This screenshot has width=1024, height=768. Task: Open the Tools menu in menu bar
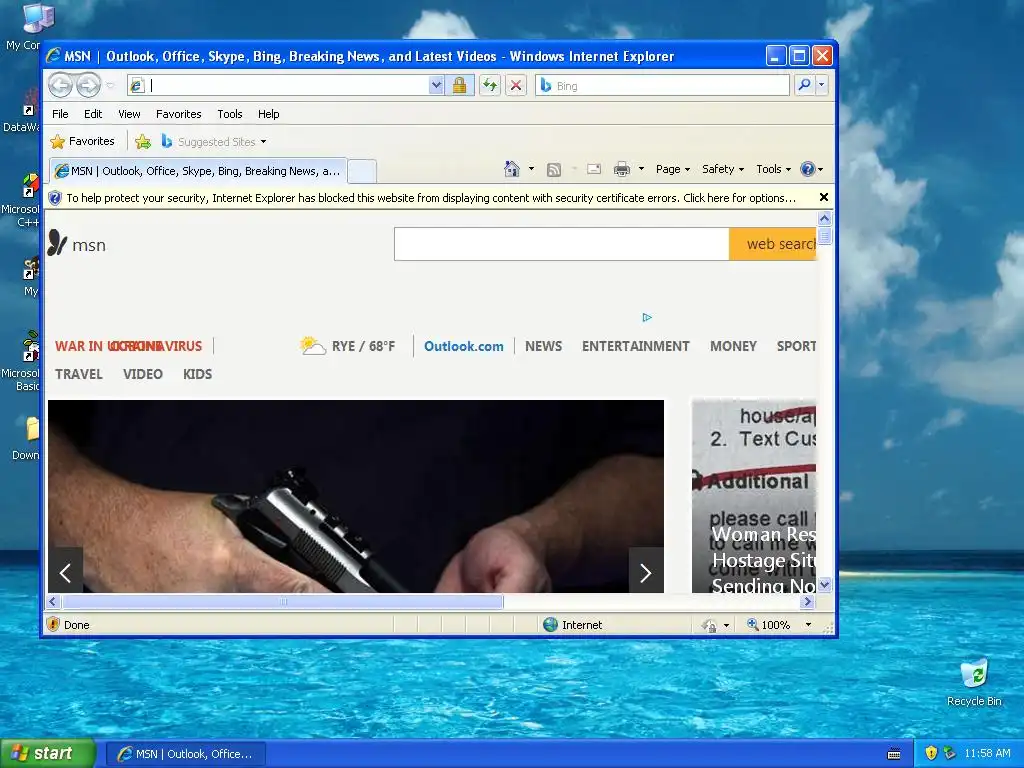coord(230,114)
